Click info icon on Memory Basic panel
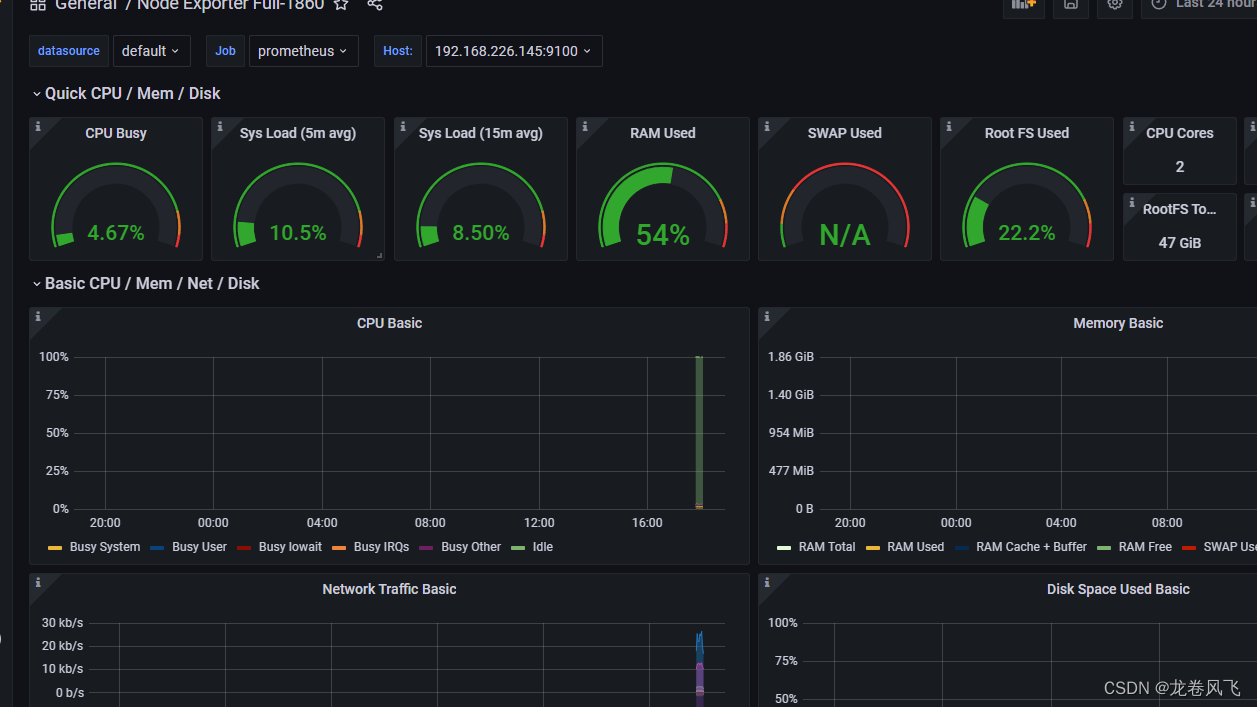Viewport: 1257px width, 707px height. click(767, 317)
